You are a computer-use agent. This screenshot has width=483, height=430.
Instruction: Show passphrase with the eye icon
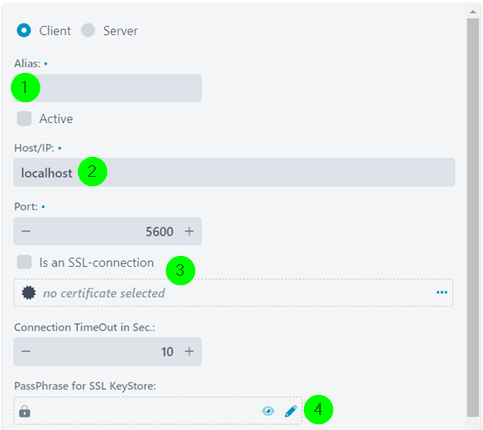268,411
